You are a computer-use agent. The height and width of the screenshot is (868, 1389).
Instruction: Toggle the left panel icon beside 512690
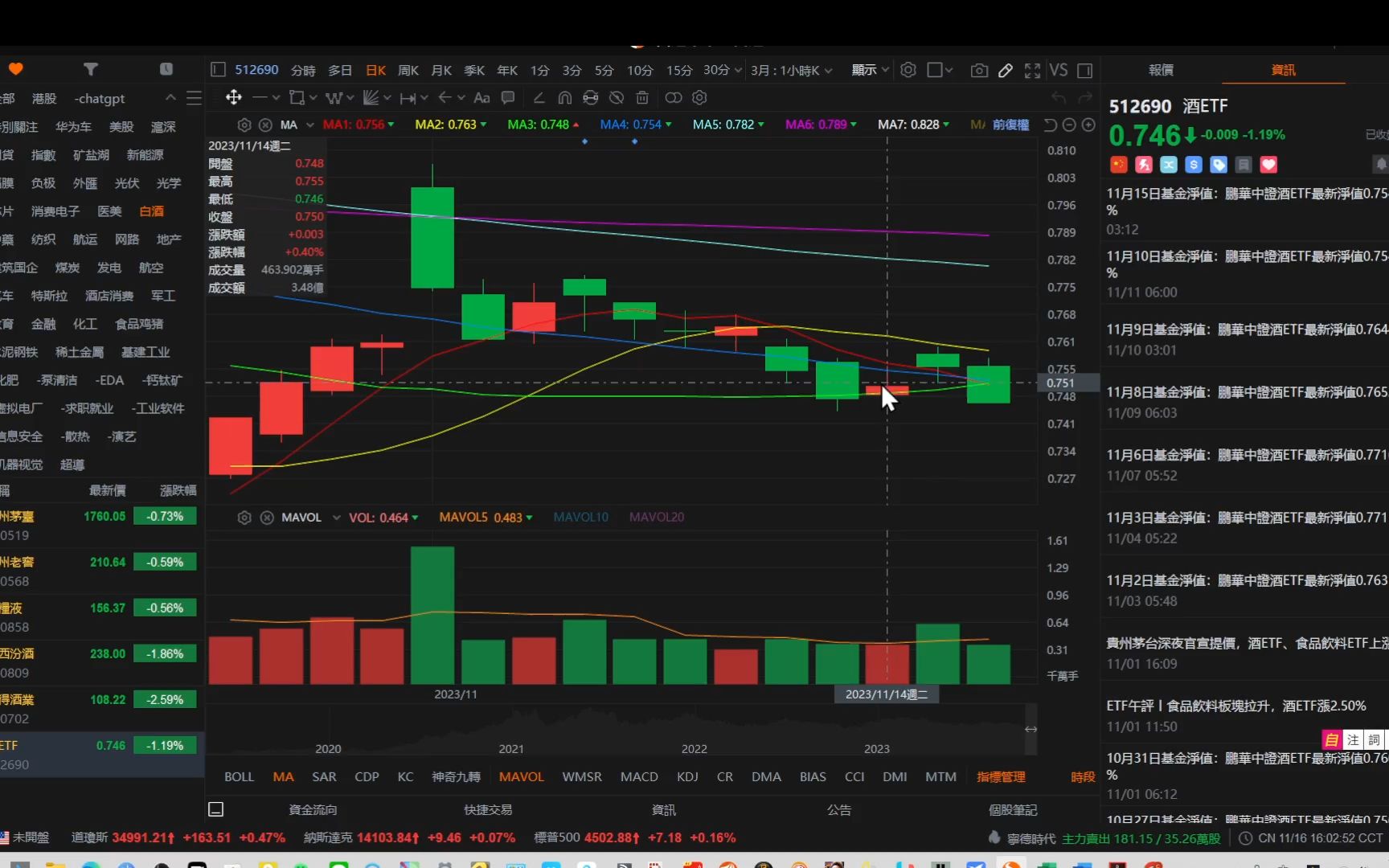tap(218, 70)
